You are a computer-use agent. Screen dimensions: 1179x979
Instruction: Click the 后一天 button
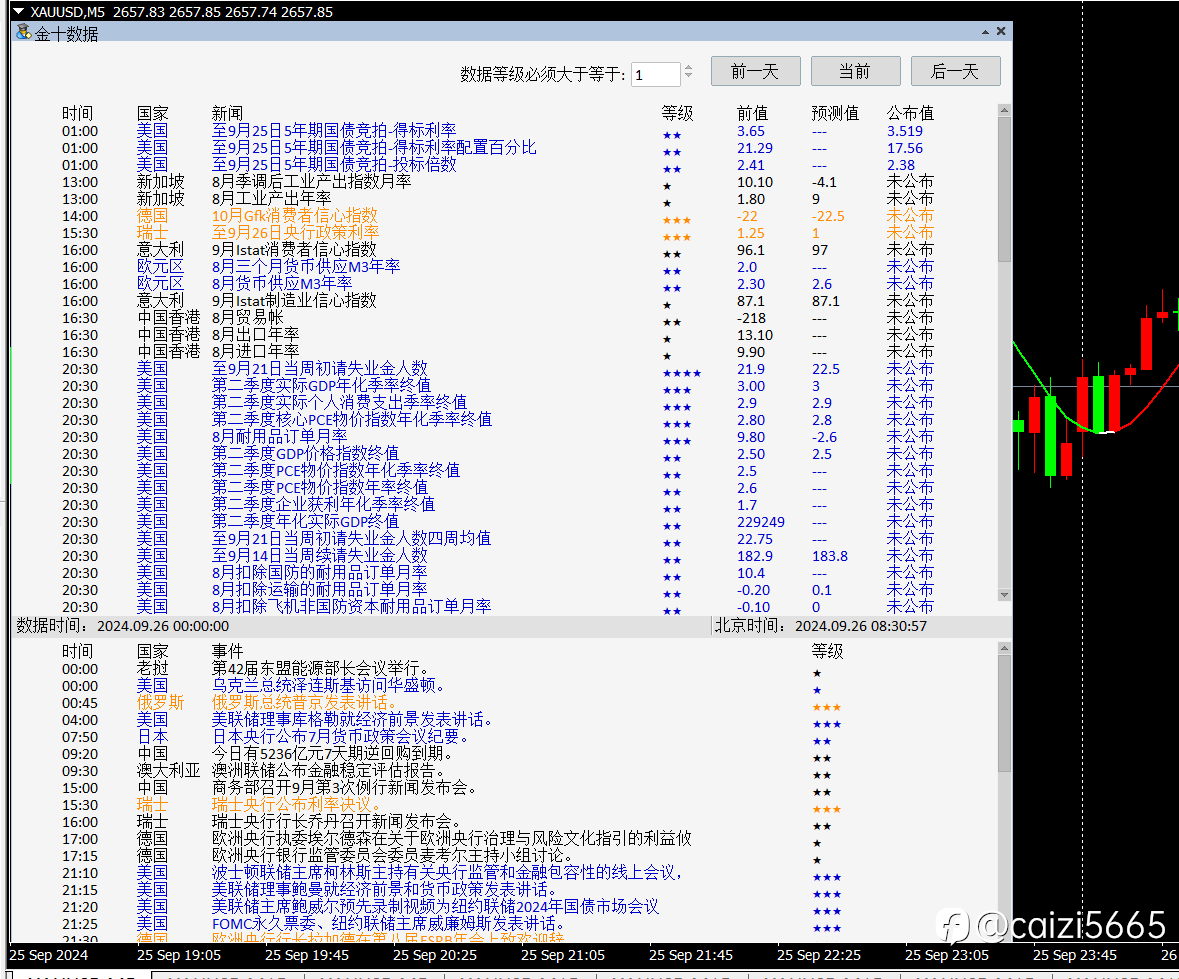pyautogui.click(x=955, y=71)
